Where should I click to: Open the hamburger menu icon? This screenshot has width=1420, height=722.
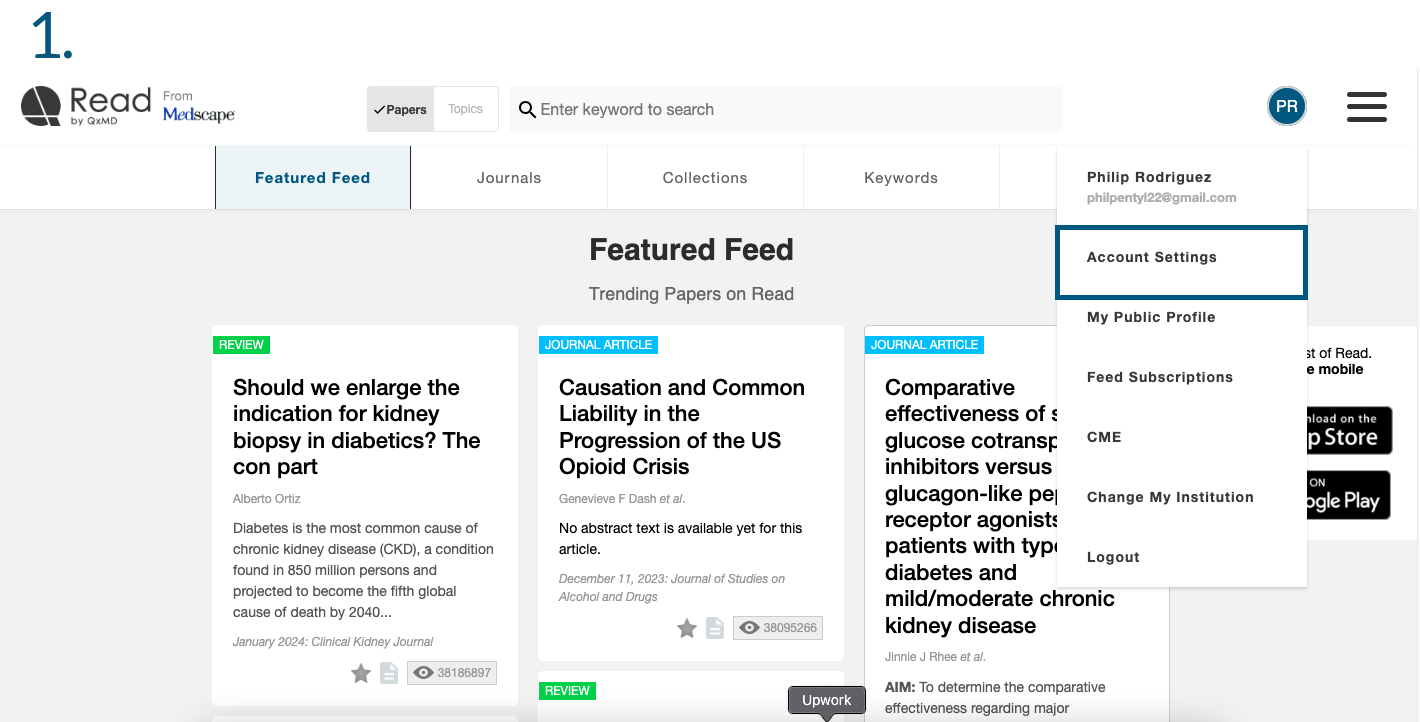point(1366,107)
